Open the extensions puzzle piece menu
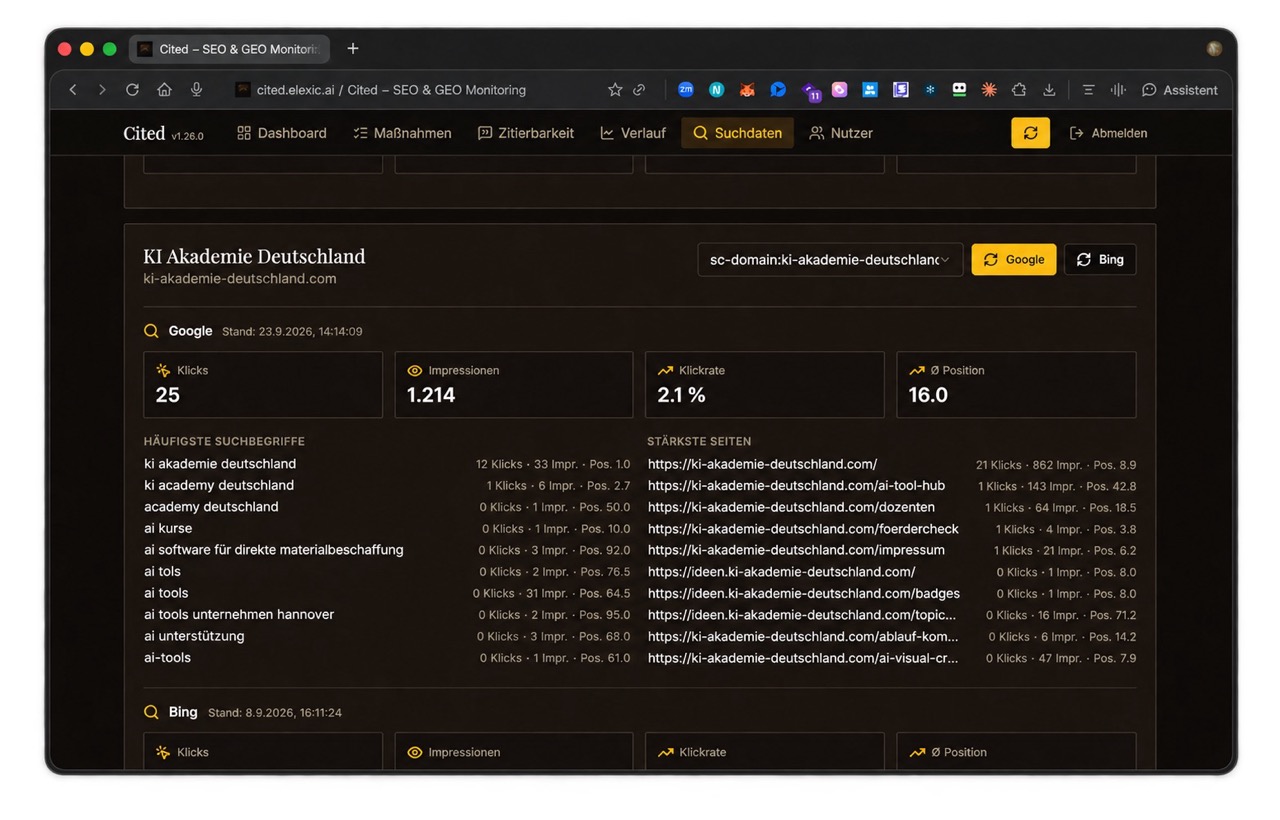 click(1019, 90)
